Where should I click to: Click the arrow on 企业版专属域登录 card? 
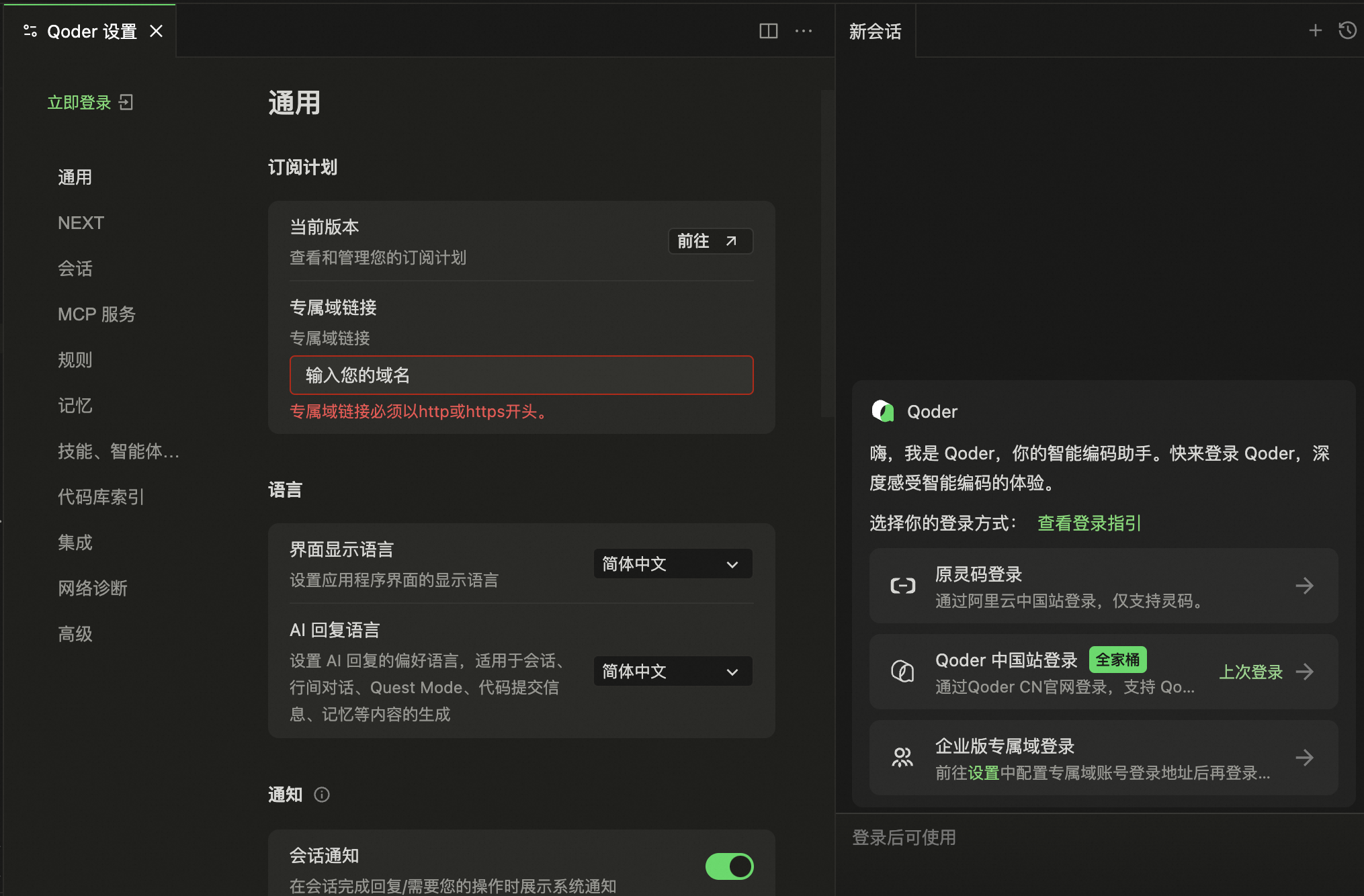pyautogui.click(x=1304, y=758)
